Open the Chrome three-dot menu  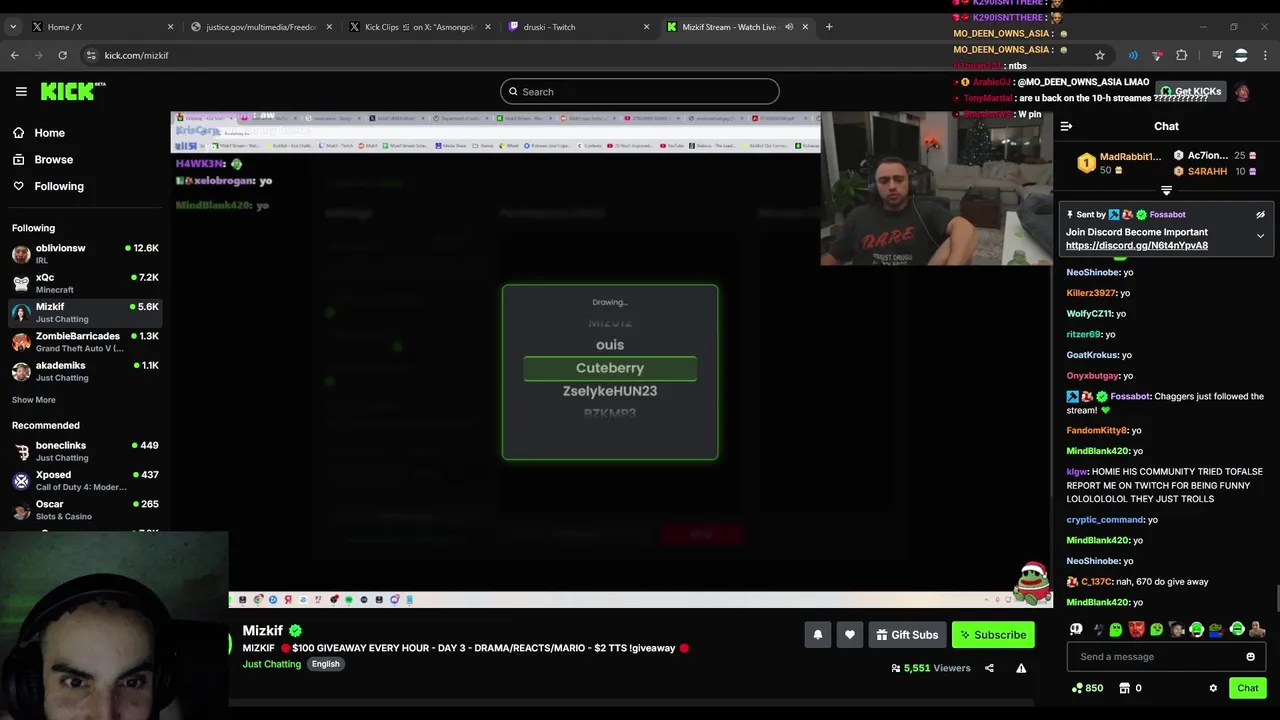pos(1265,55)
